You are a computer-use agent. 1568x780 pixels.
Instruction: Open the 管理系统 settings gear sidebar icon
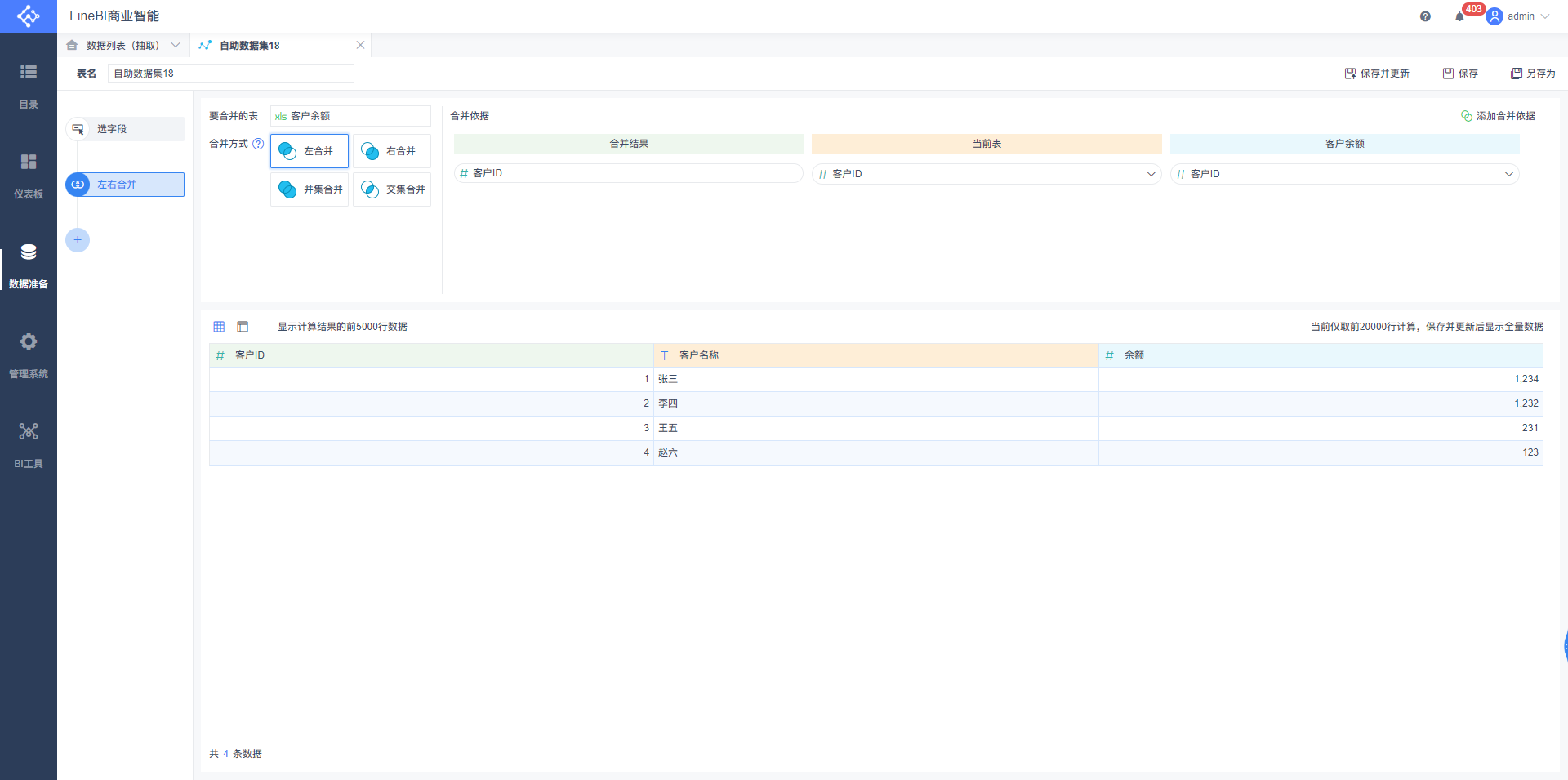click(29, 341)
